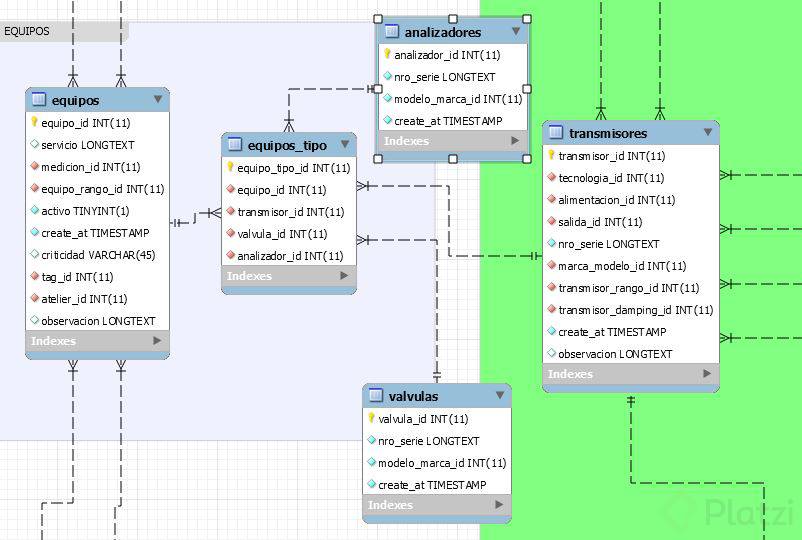
Task: Click diamond icon beside analizadores nro_serie
Action: 387,76
